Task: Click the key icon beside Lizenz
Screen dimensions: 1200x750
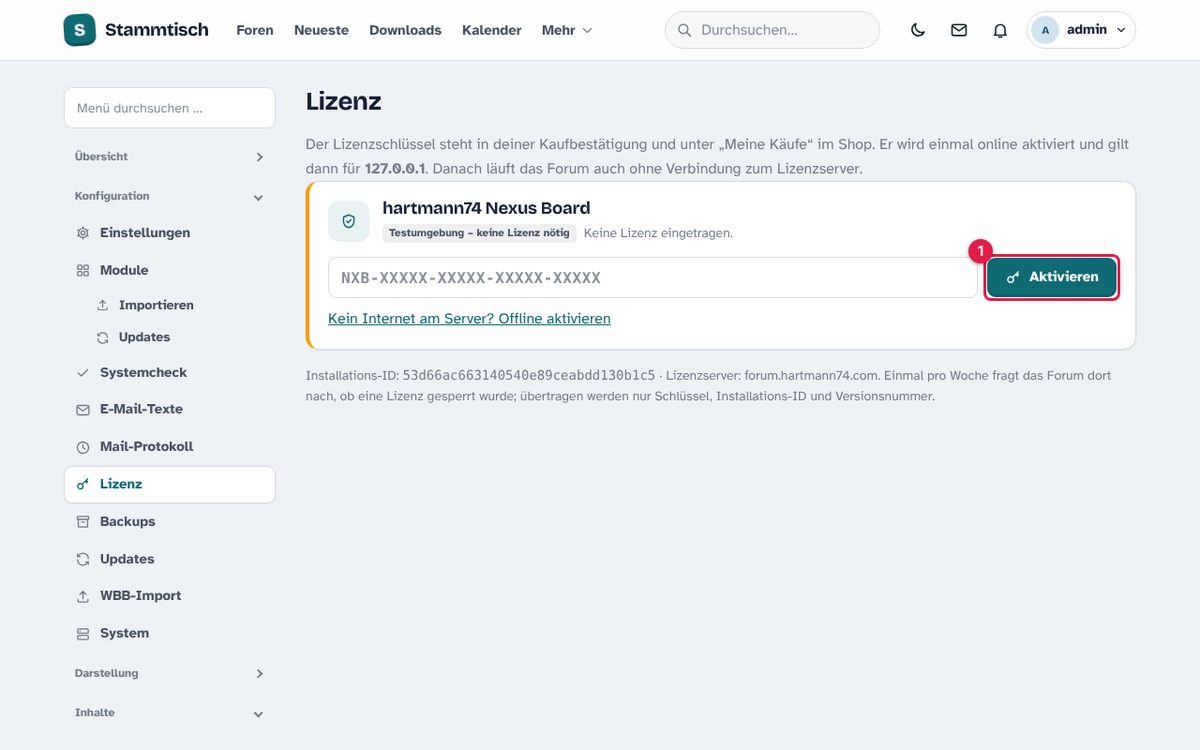Action: click(83, 484)
